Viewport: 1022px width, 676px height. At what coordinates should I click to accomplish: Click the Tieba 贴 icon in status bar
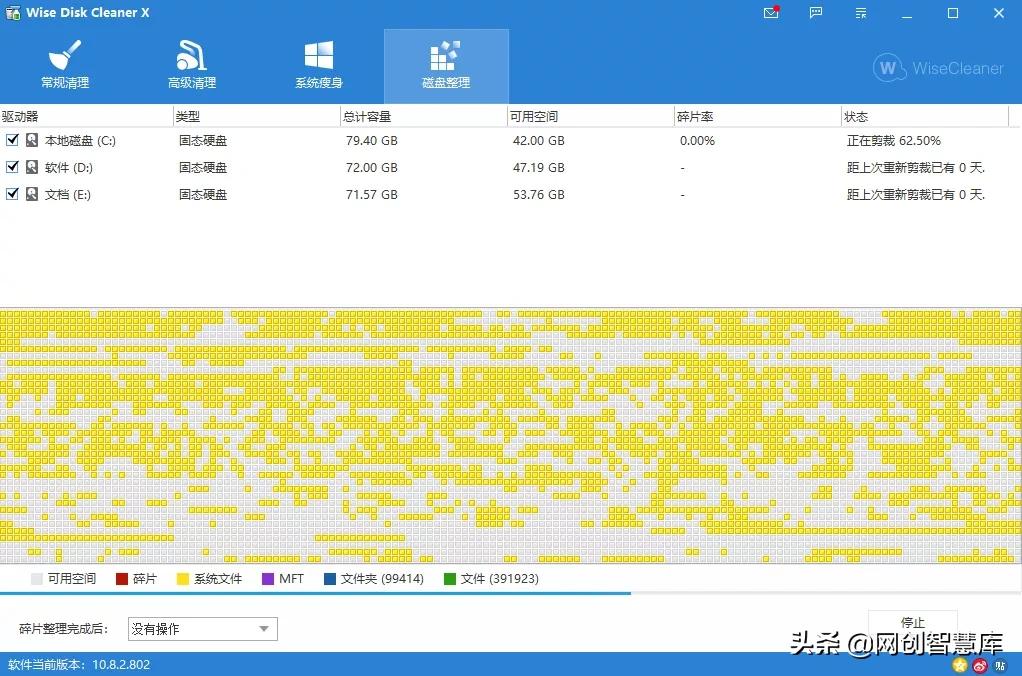pyautogui.click(x=1000, y=665)
